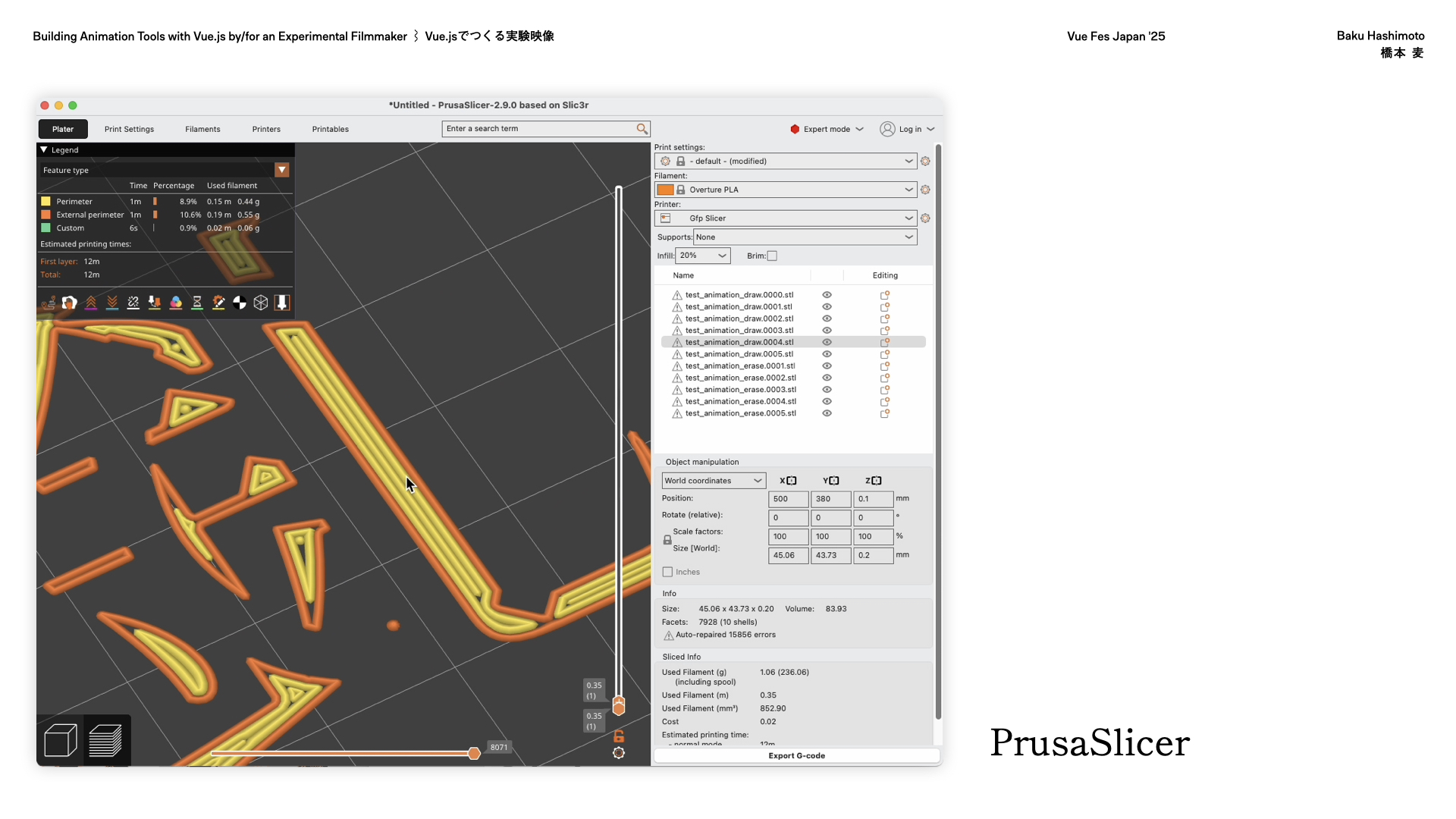The image size is (1456, 819).
Task: Switch to 3D editor view cube icon
Action: (61, 740)
